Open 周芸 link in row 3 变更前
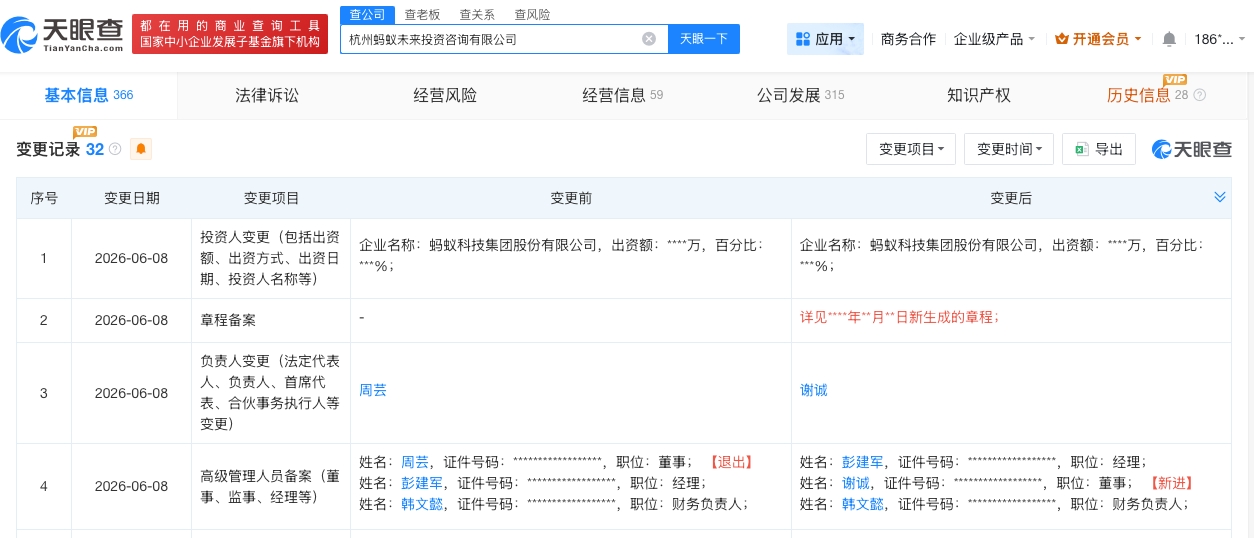 coord(373,390)
